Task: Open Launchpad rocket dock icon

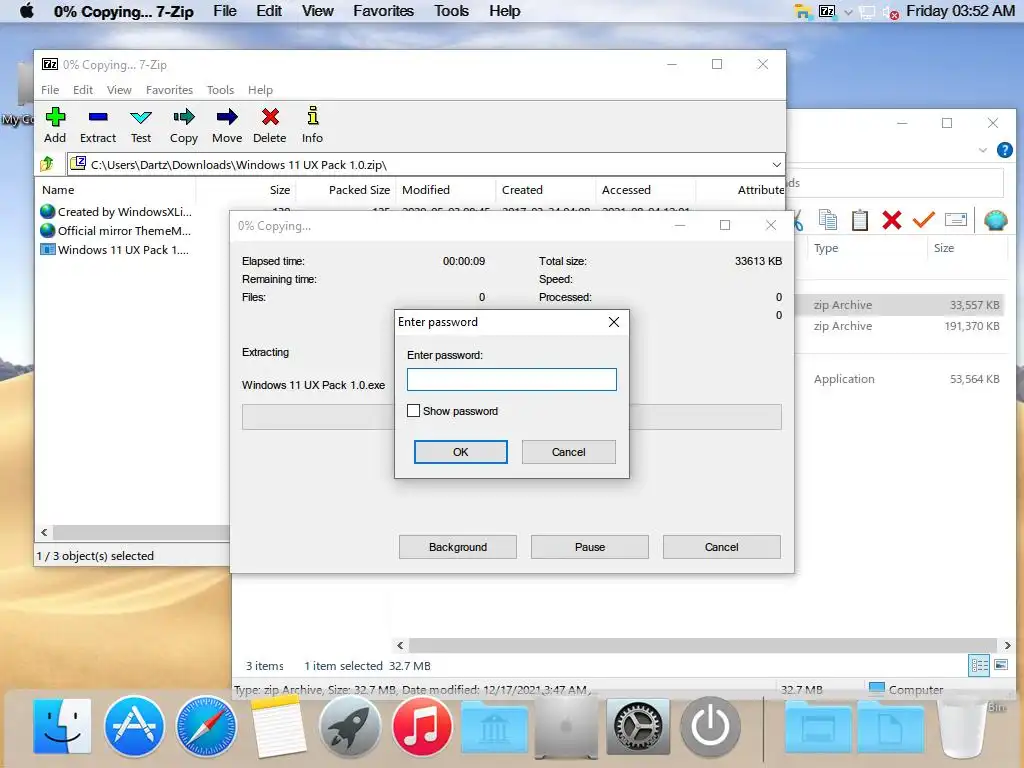Action: (349, 726)
